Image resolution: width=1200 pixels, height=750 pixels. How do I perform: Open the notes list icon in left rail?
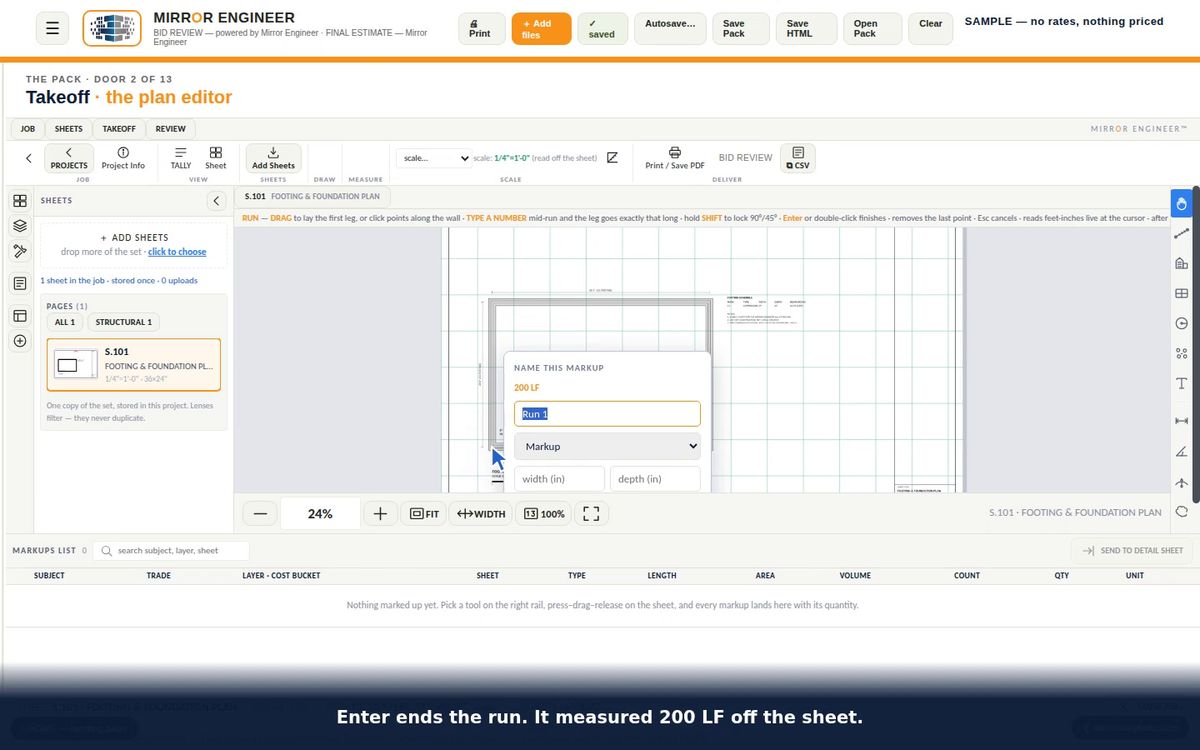pyautogui.click(x=20, y=284)
